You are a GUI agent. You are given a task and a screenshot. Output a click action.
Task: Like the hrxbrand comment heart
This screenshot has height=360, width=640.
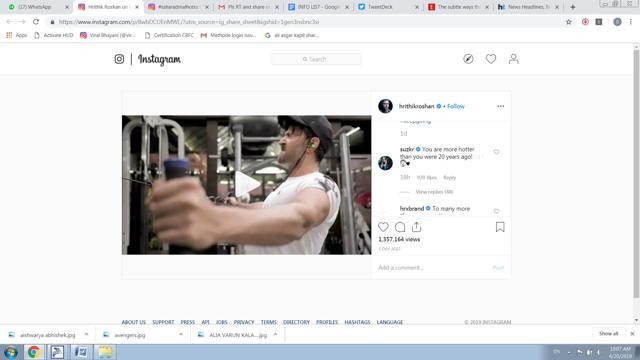pyautogui.click(x=496, y=211)
